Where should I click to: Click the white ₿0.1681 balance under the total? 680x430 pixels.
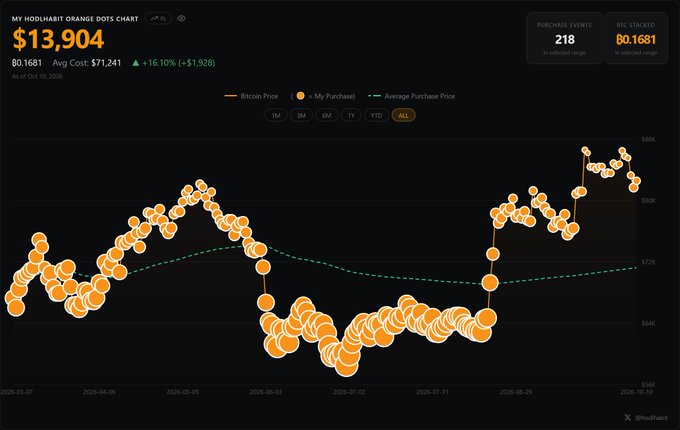click(27, 63)
